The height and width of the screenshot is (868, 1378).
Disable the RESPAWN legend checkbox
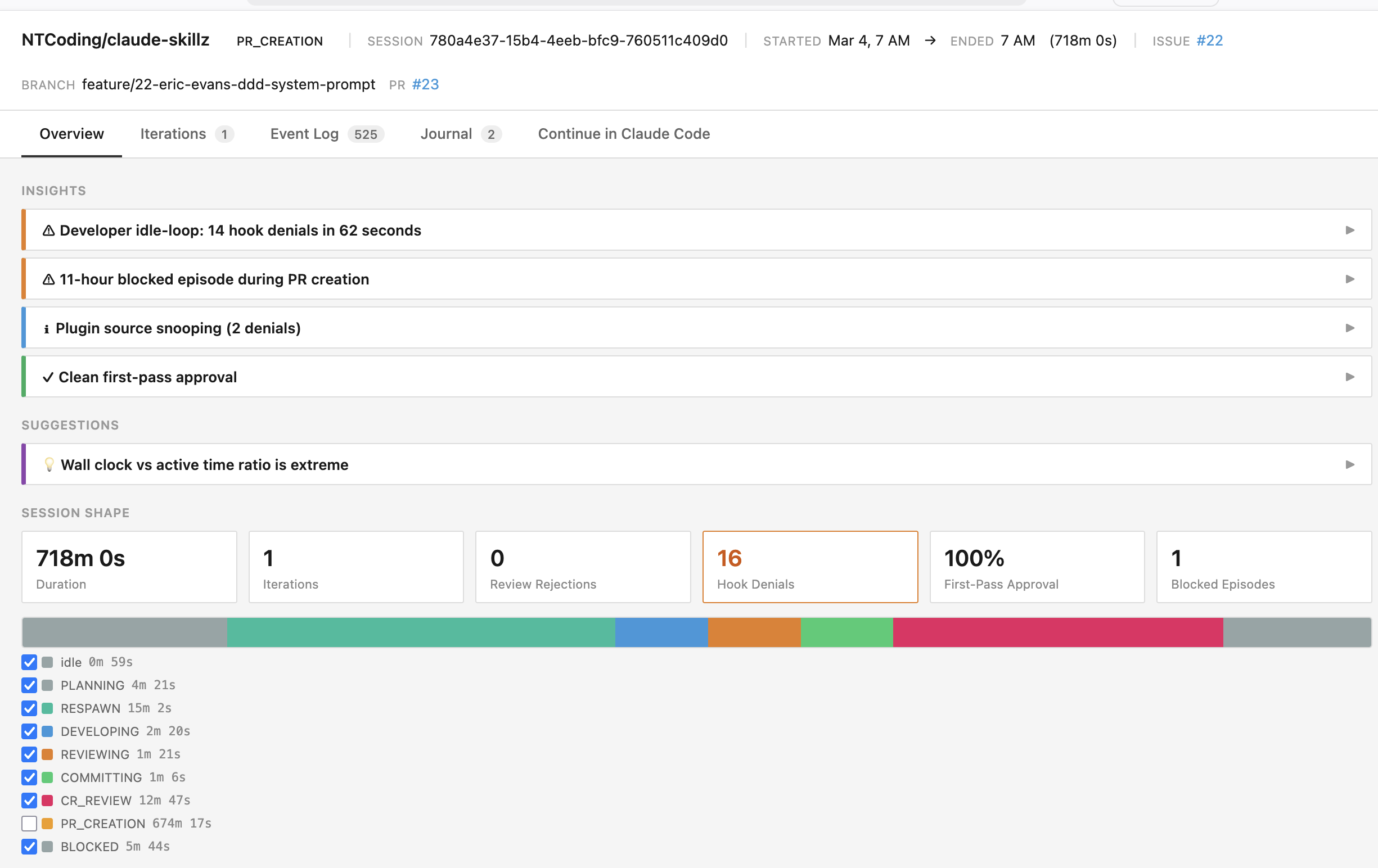click(x=29, y=708)
